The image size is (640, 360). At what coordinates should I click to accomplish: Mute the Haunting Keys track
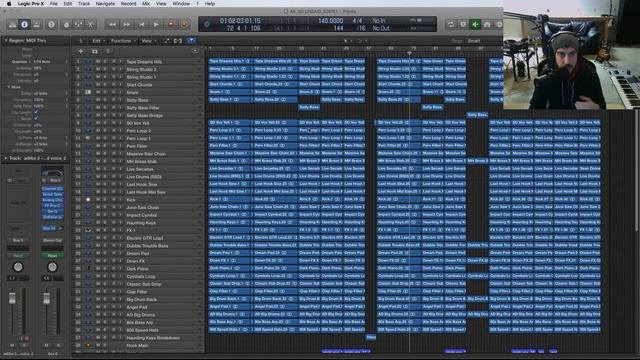click(98, 222)
